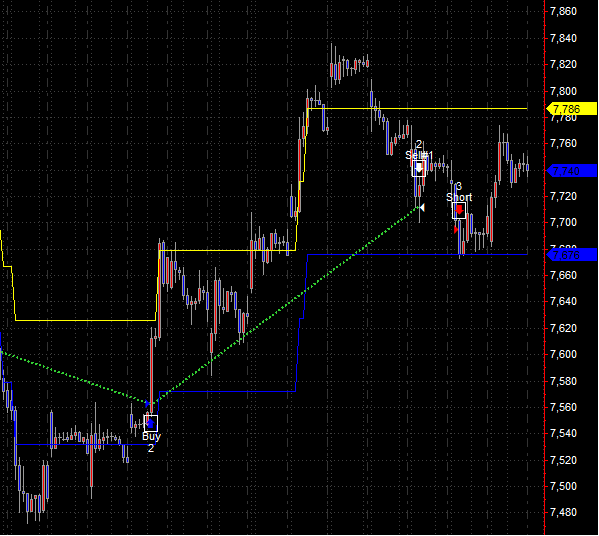The image size is (599, 536).
Task: Select the small blue entry triangle near Buy
Action: click(x=147, y=403)
